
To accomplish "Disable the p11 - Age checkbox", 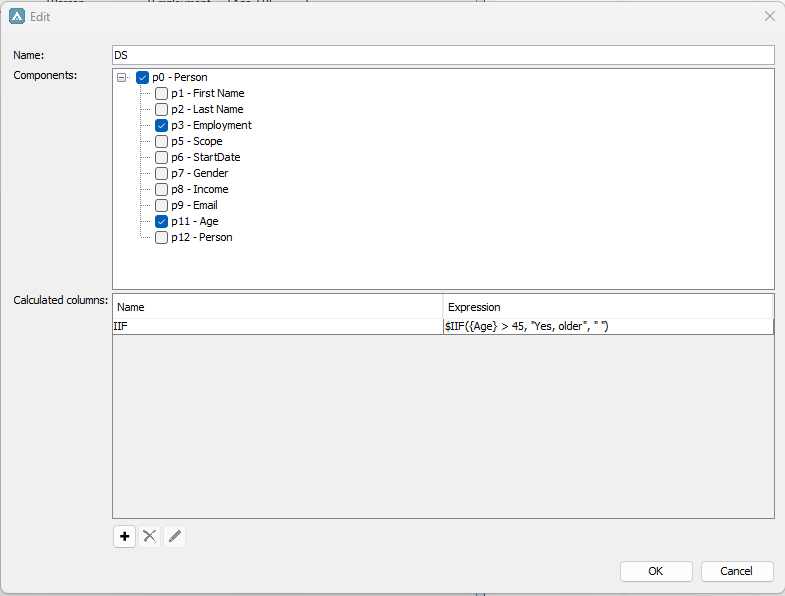I will 161,221.
